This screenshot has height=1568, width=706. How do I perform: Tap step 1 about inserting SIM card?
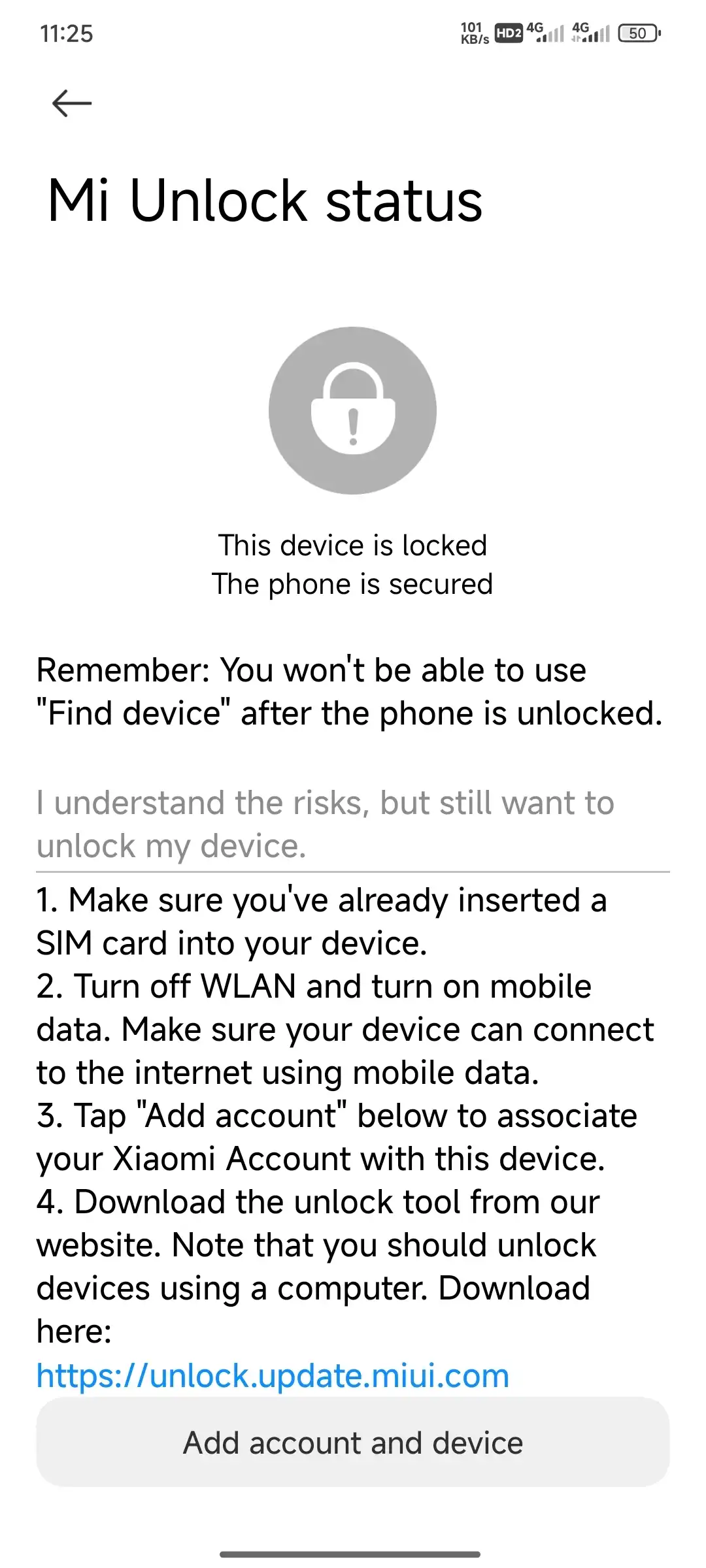[322, 921]
